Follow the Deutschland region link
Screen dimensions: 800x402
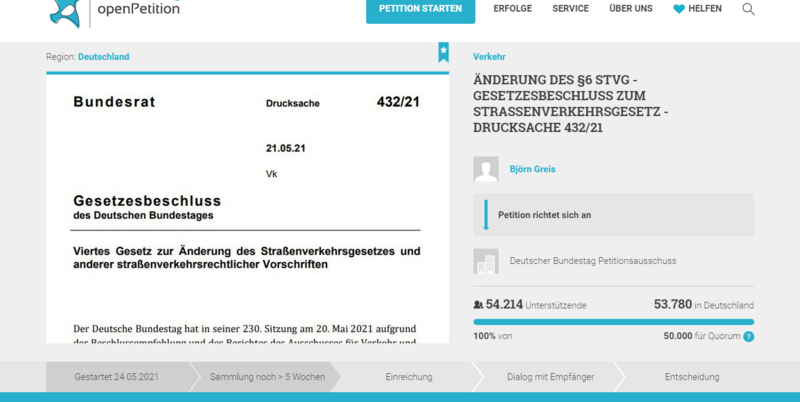click(x=104, y=57)
